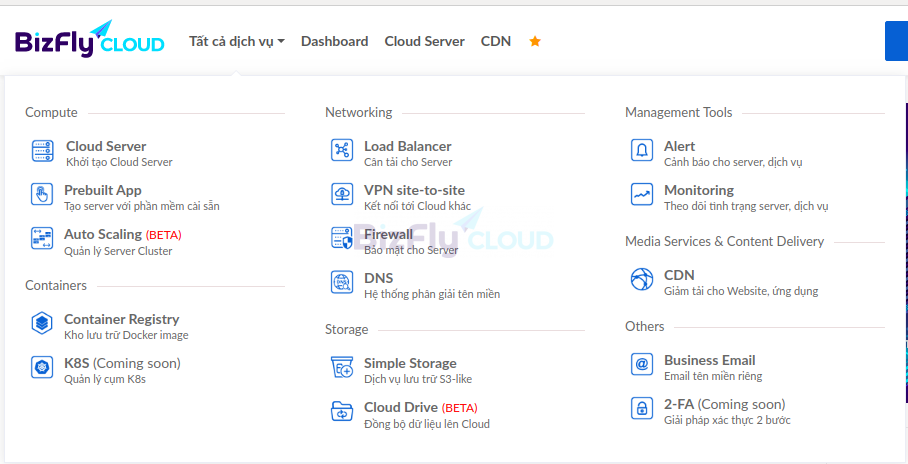
Task: Click the Networking section heading
Action: pos(358,112)
